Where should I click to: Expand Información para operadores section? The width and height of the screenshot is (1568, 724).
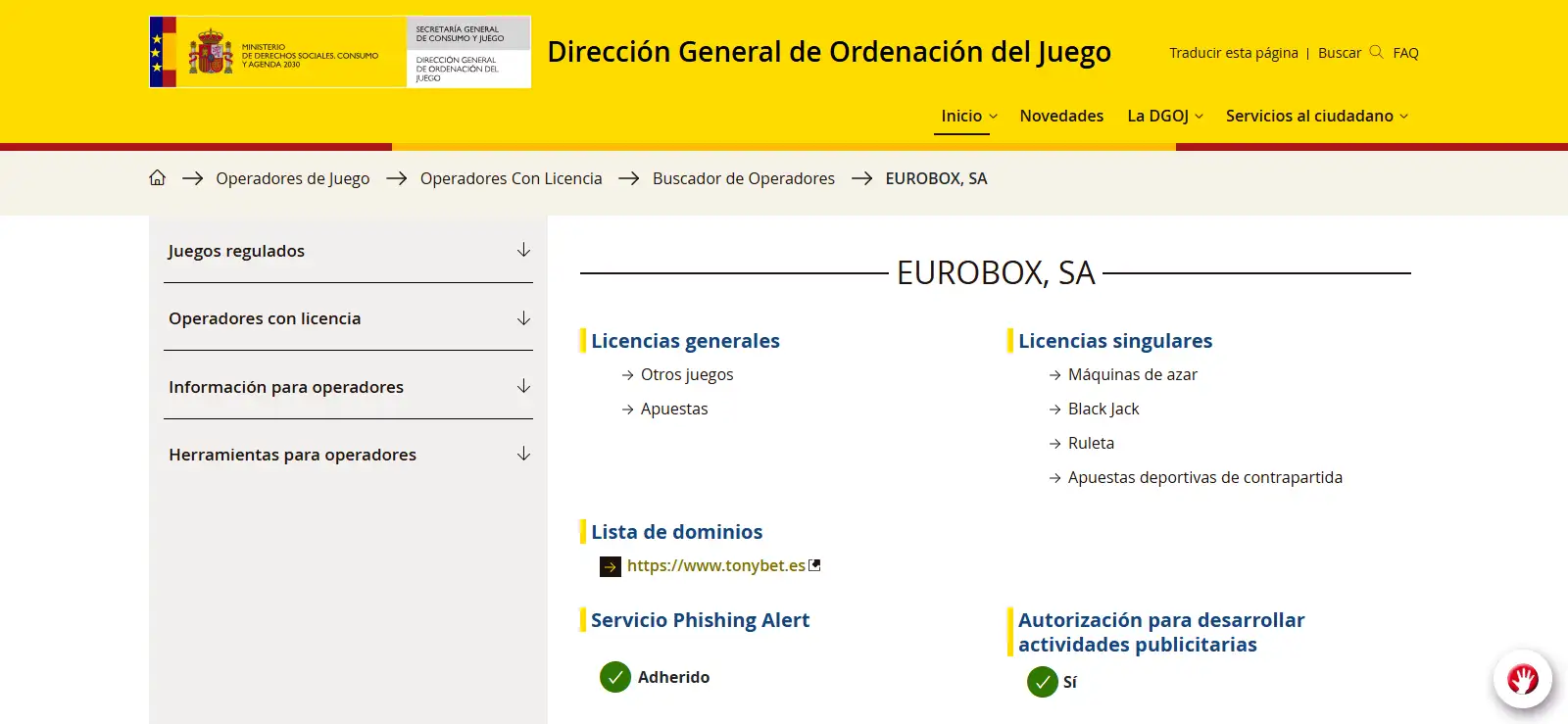coord(348,386)
